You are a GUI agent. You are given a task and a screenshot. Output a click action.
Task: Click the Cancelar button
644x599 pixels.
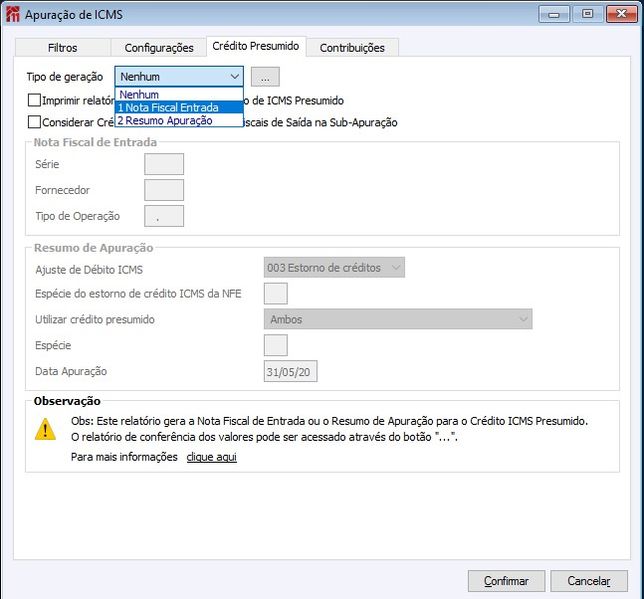click(x=589, y=581)
